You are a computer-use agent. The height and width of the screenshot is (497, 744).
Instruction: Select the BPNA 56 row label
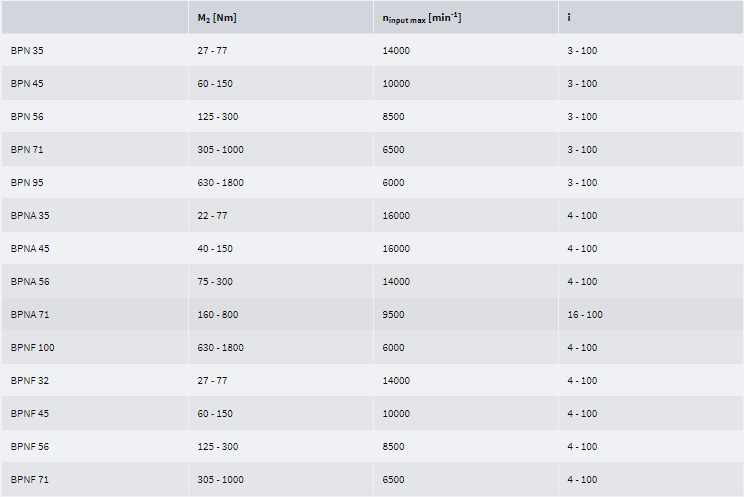point(30,281)
